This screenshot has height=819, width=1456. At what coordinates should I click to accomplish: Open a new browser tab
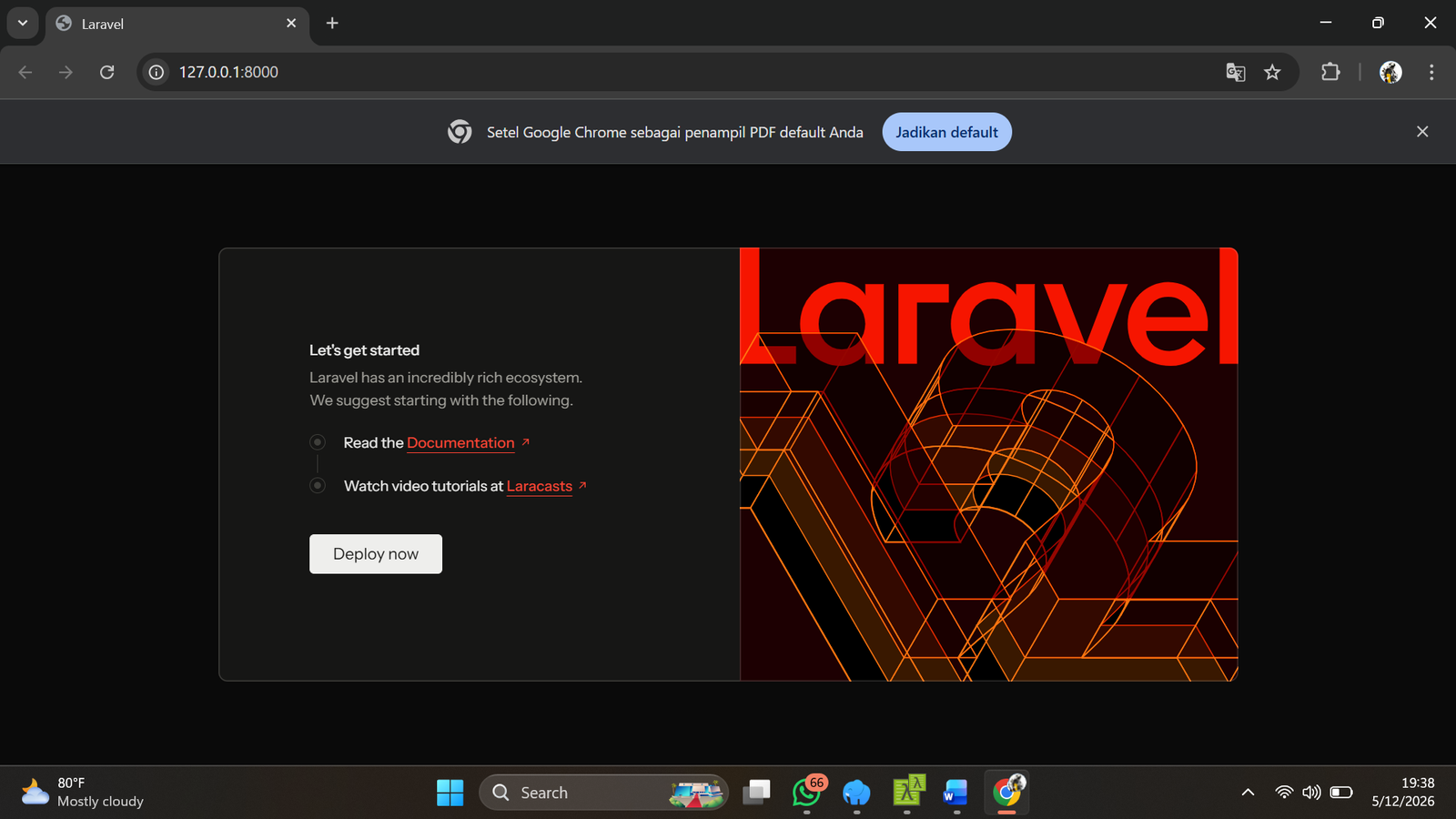(332, 23)
